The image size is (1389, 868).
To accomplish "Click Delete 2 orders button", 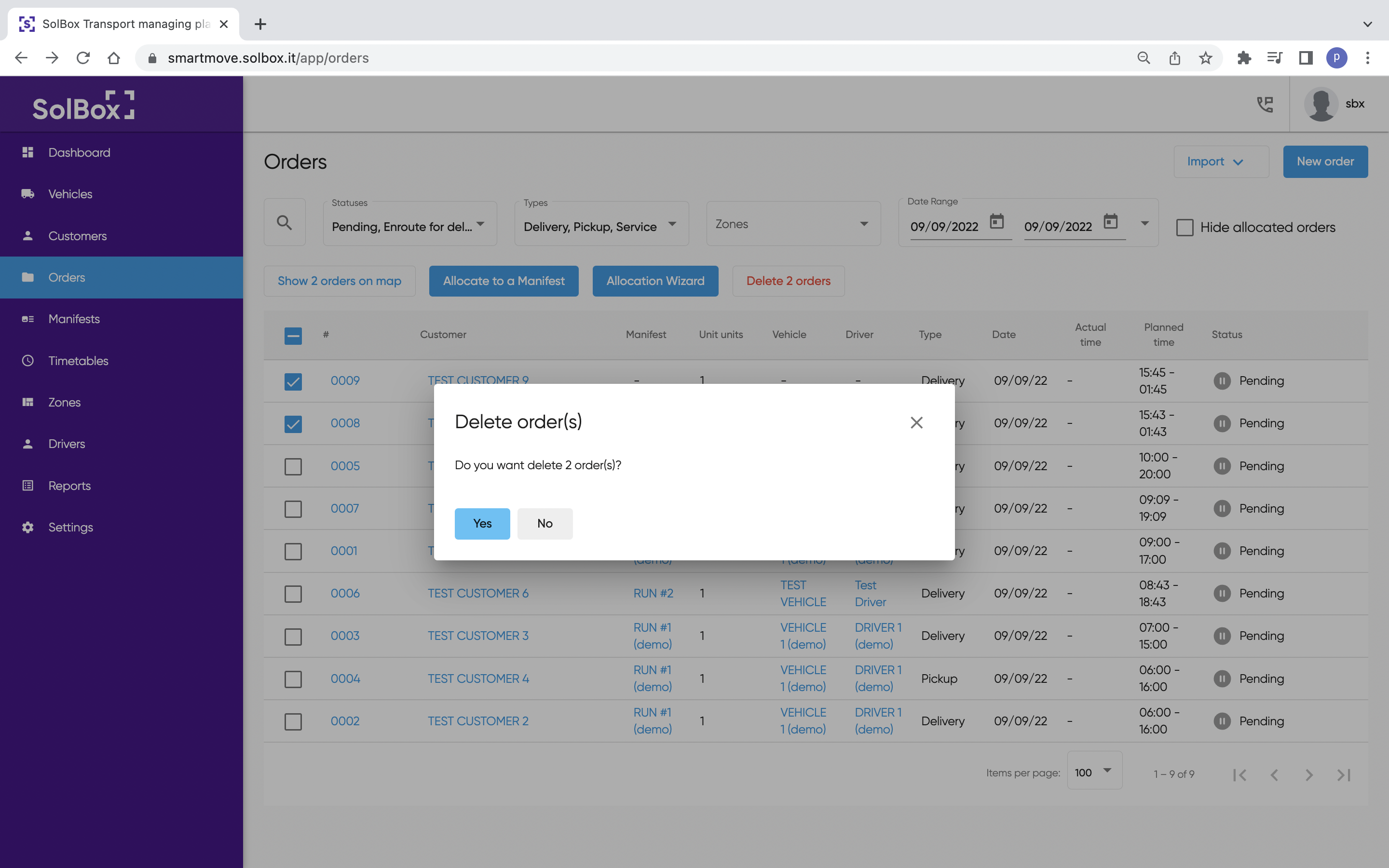I will pyautogui.click(x=788, y=281).
